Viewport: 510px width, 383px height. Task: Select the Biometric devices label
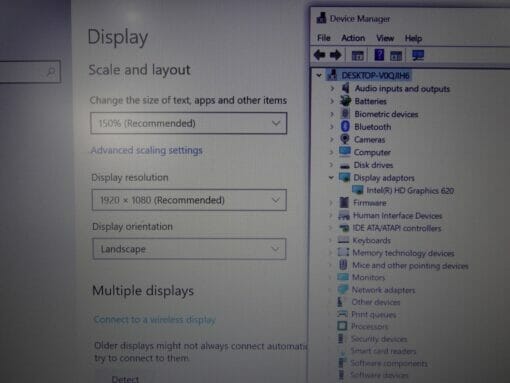[x=386, y=114]
